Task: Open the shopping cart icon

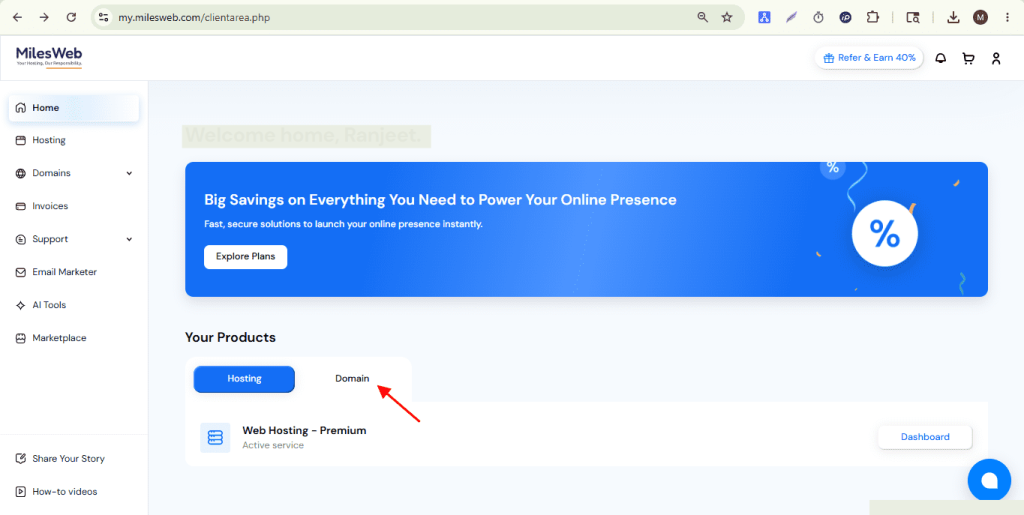Action: pyautogui.click(x=968, y=58)
